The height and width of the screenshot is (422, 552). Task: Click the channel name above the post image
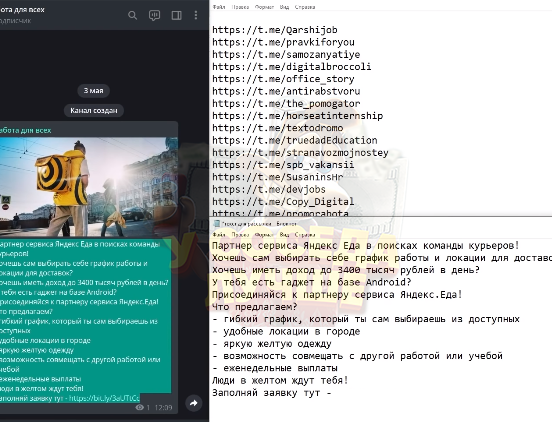click(x=25, y=130)
